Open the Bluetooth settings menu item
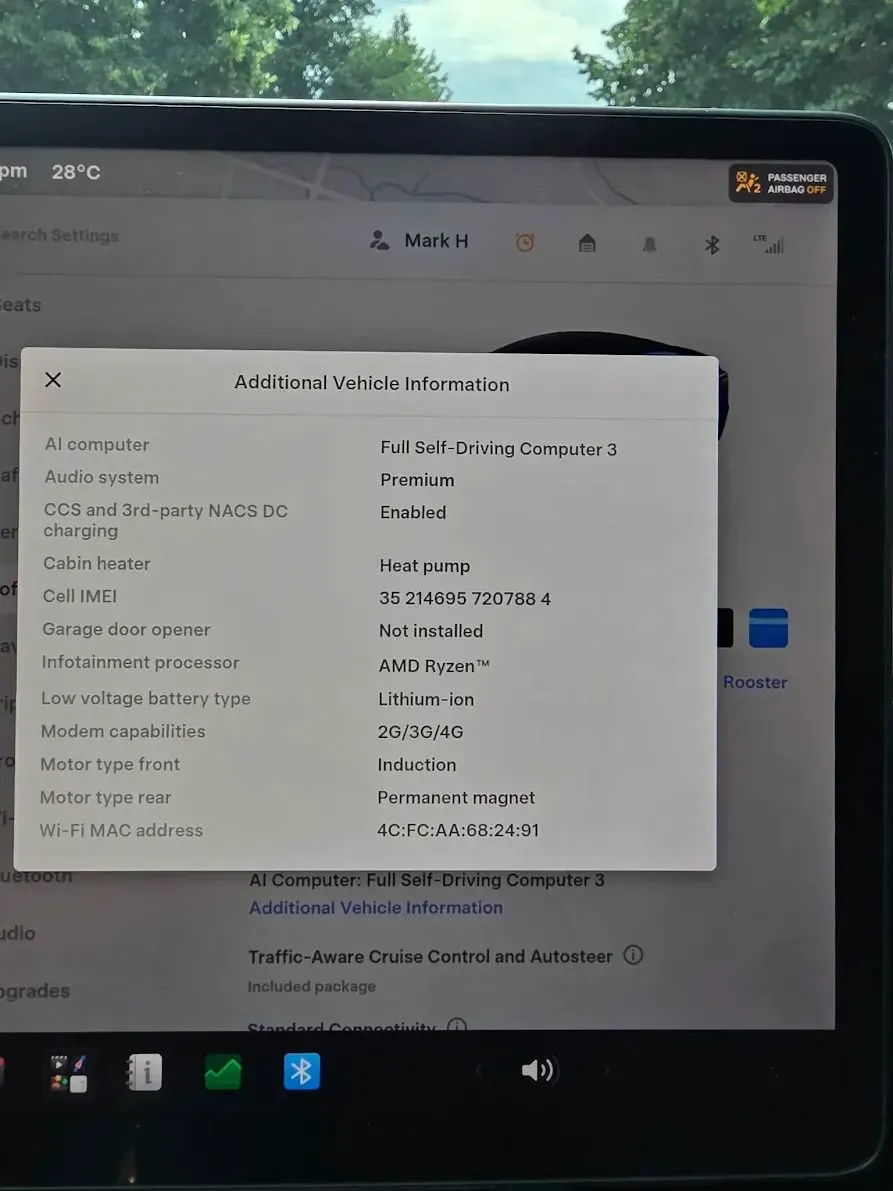Viewport: 893px width, 1191px height. click(x=36, y=877)
